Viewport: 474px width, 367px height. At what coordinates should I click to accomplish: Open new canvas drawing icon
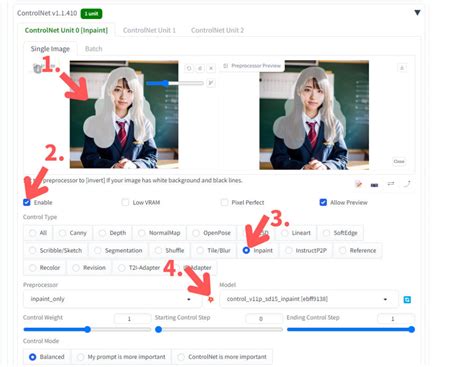pyautogui.click(x=359, y=184)
